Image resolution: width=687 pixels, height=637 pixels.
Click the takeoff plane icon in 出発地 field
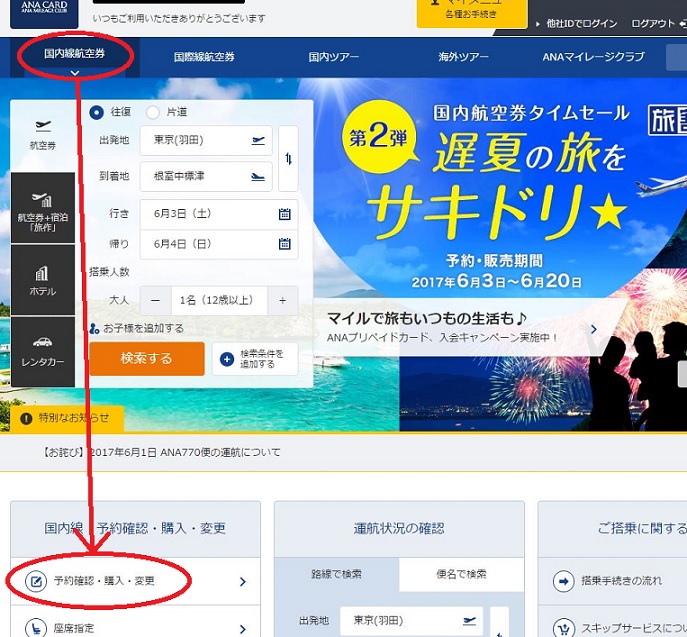[x=259, y=141]
